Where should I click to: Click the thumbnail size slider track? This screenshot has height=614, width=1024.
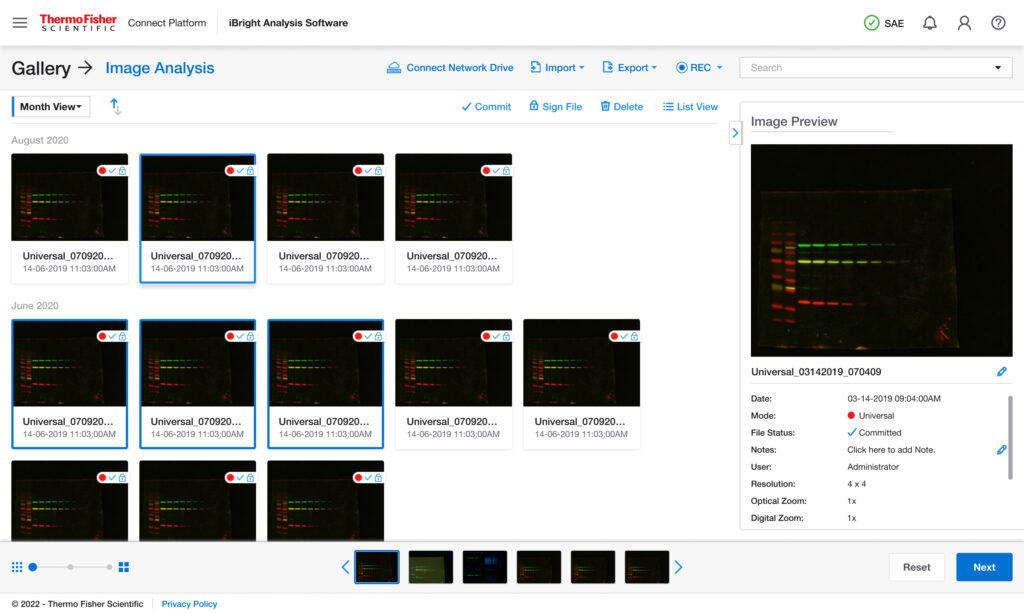[80, 567]
